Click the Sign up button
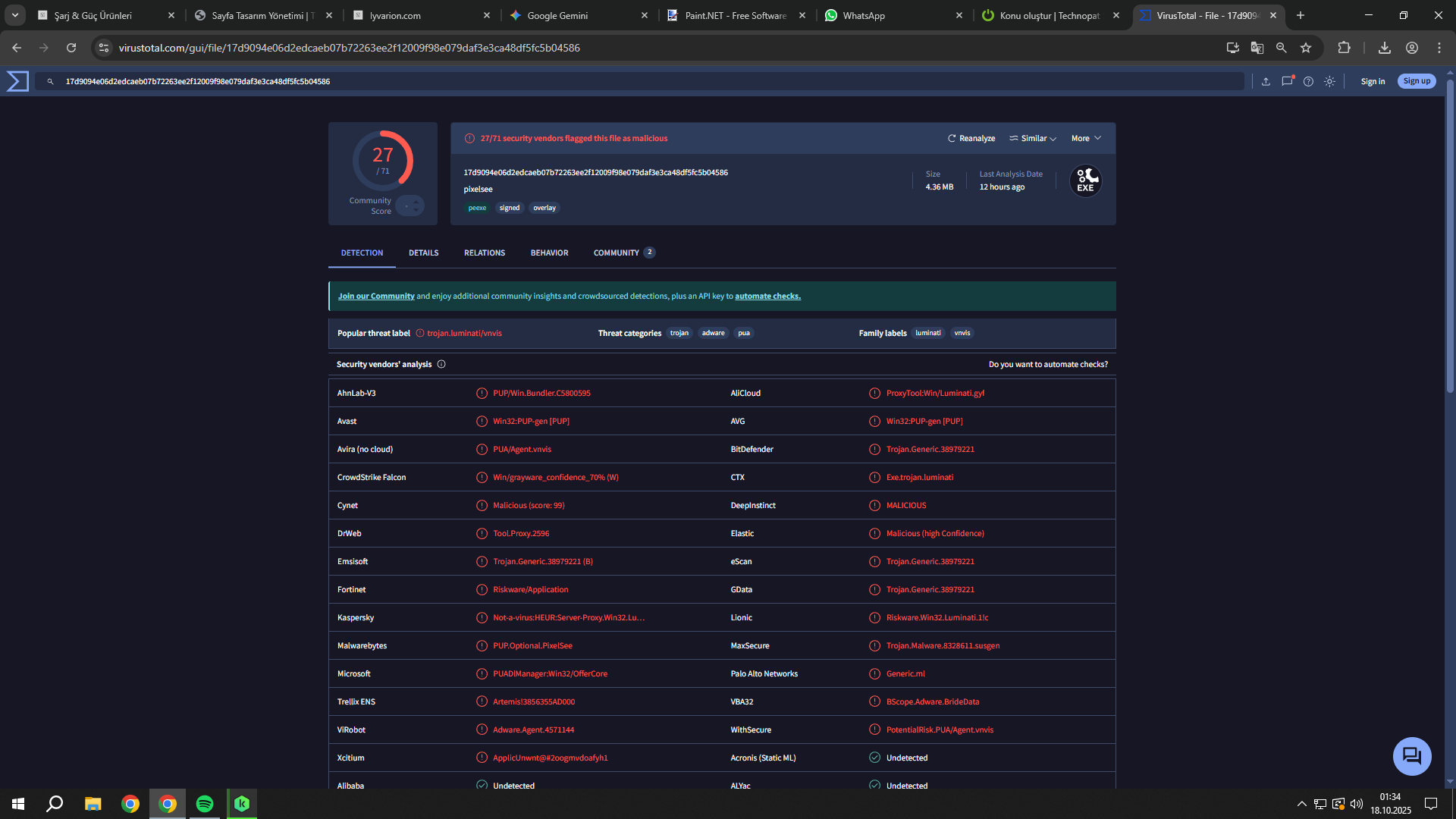This screenshot has width=1456, height=819. pyautogui.click(x=1416, y=81)
